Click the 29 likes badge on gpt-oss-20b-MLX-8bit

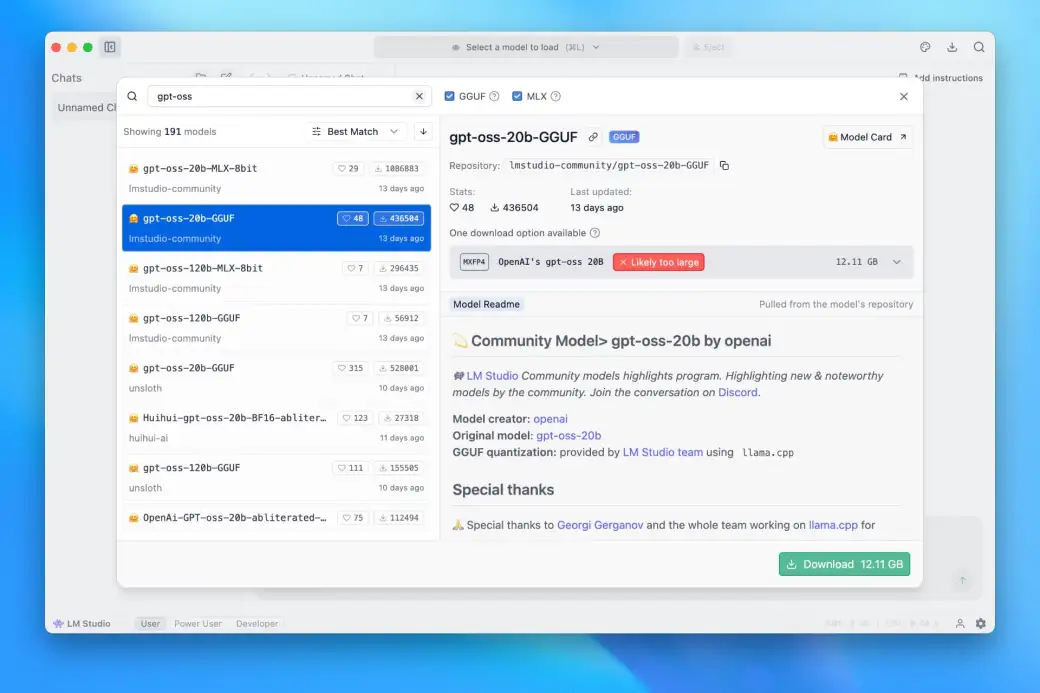[348, 168]
